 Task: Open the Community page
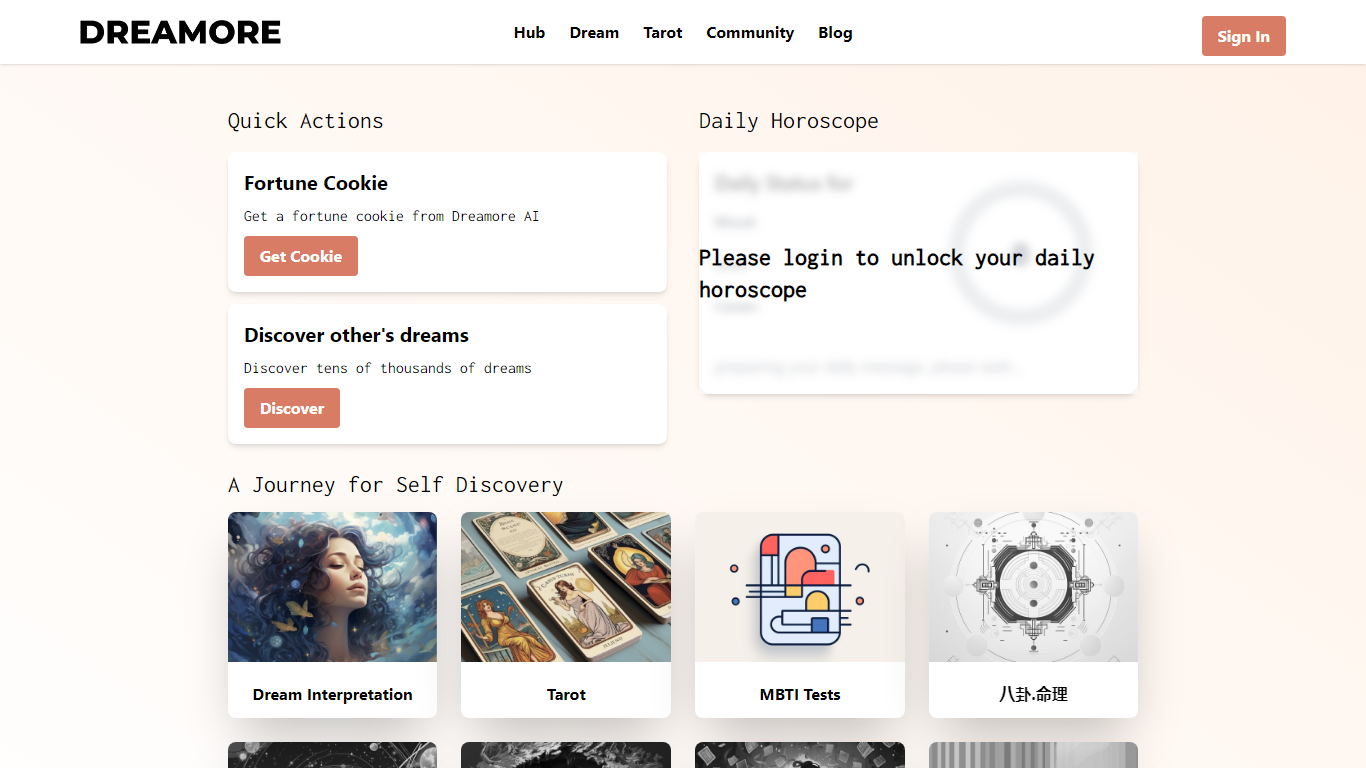[750, 33]
